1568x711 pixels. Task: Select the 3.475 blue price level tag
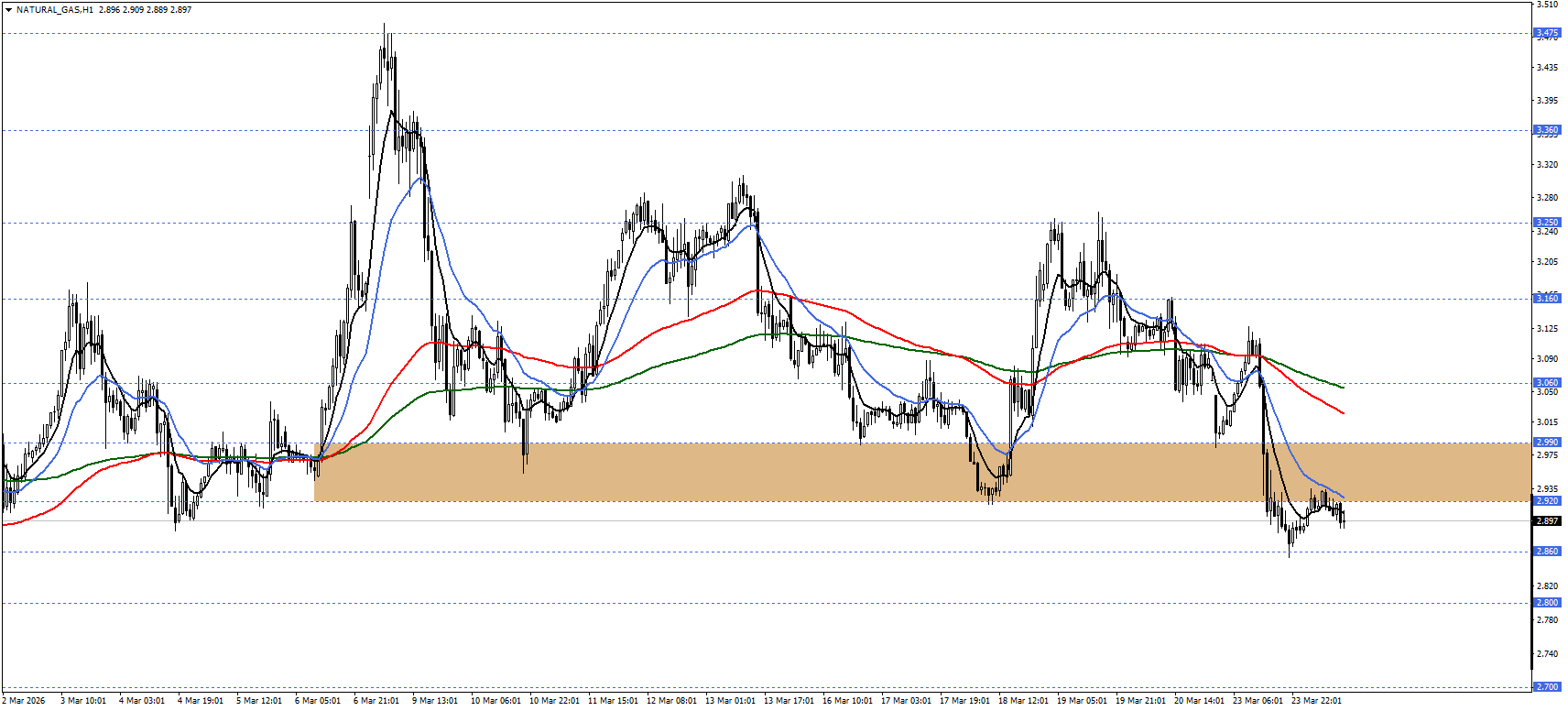point(1546,33)
